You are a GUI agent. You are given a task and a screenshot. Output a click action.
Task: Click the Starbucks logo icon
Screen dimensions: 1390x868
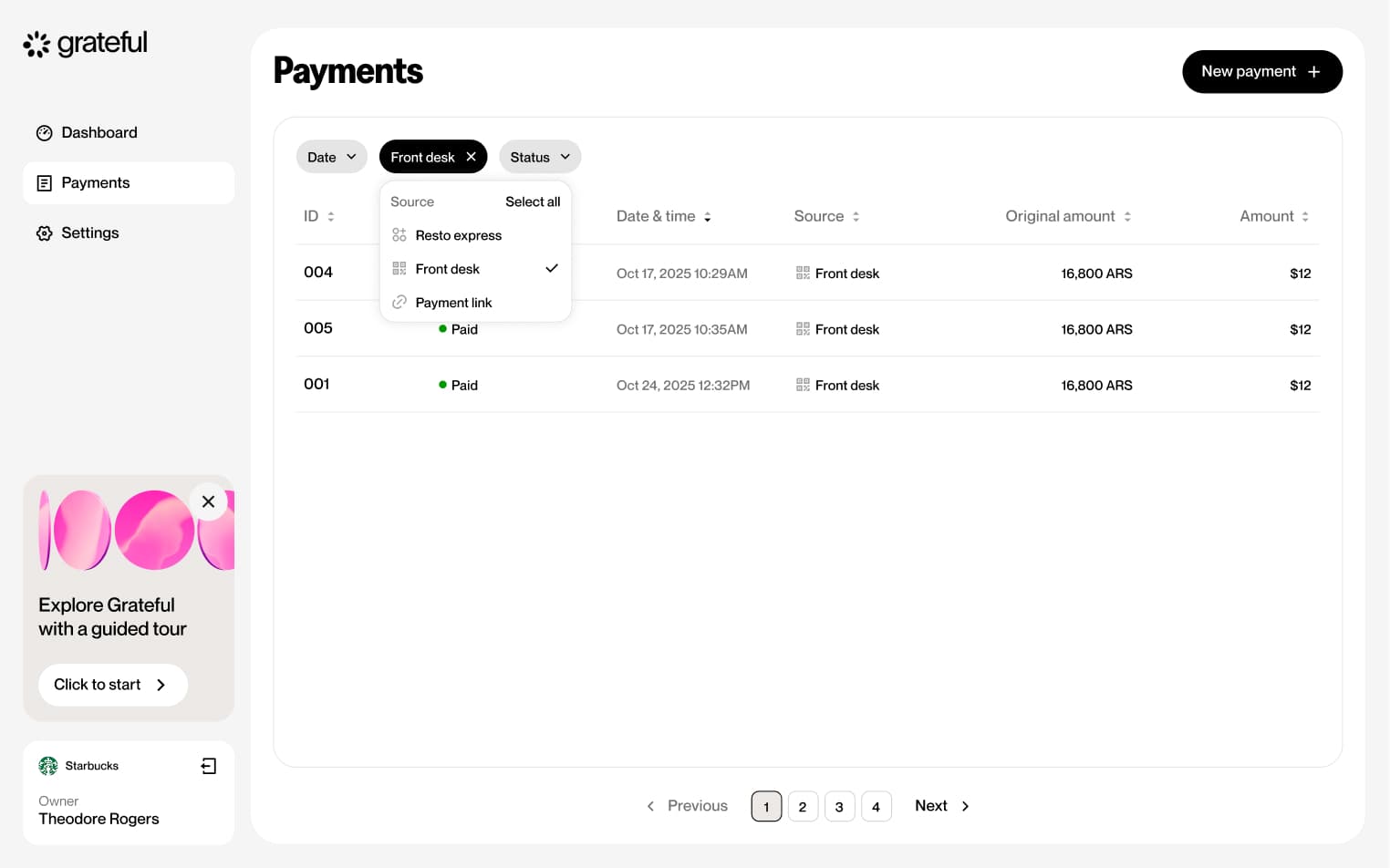48,766
